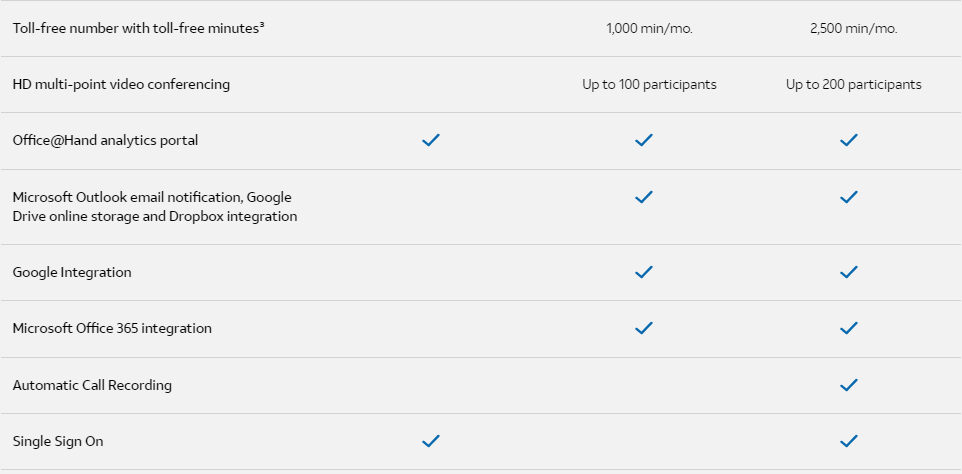Viewport: 962px width, 474px height.
Task: Click the Automatic Call Recording checkmark
Action: point(848,385)
